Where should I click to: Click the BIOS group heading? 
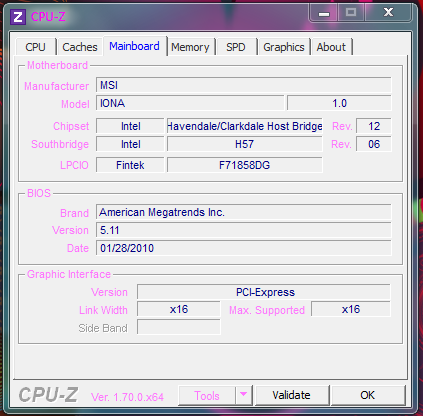tap(39, 193)
